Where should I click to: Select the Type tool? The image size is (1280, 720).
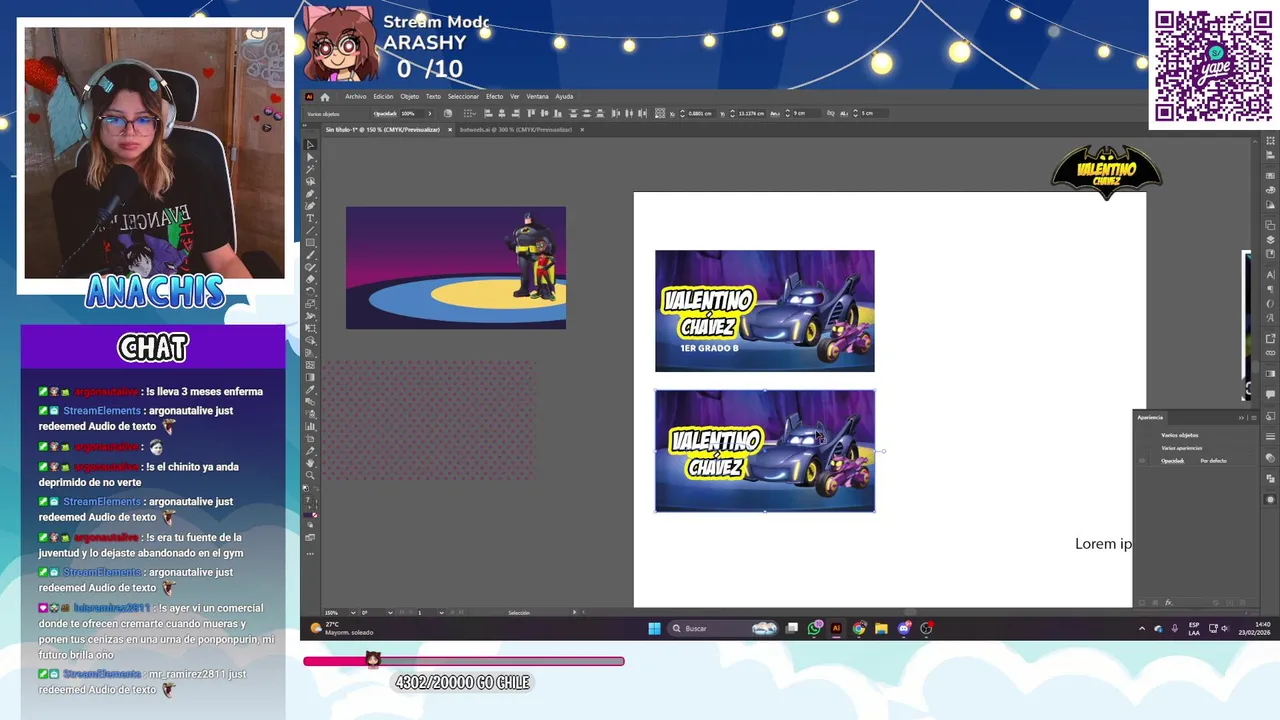(310, 218)
